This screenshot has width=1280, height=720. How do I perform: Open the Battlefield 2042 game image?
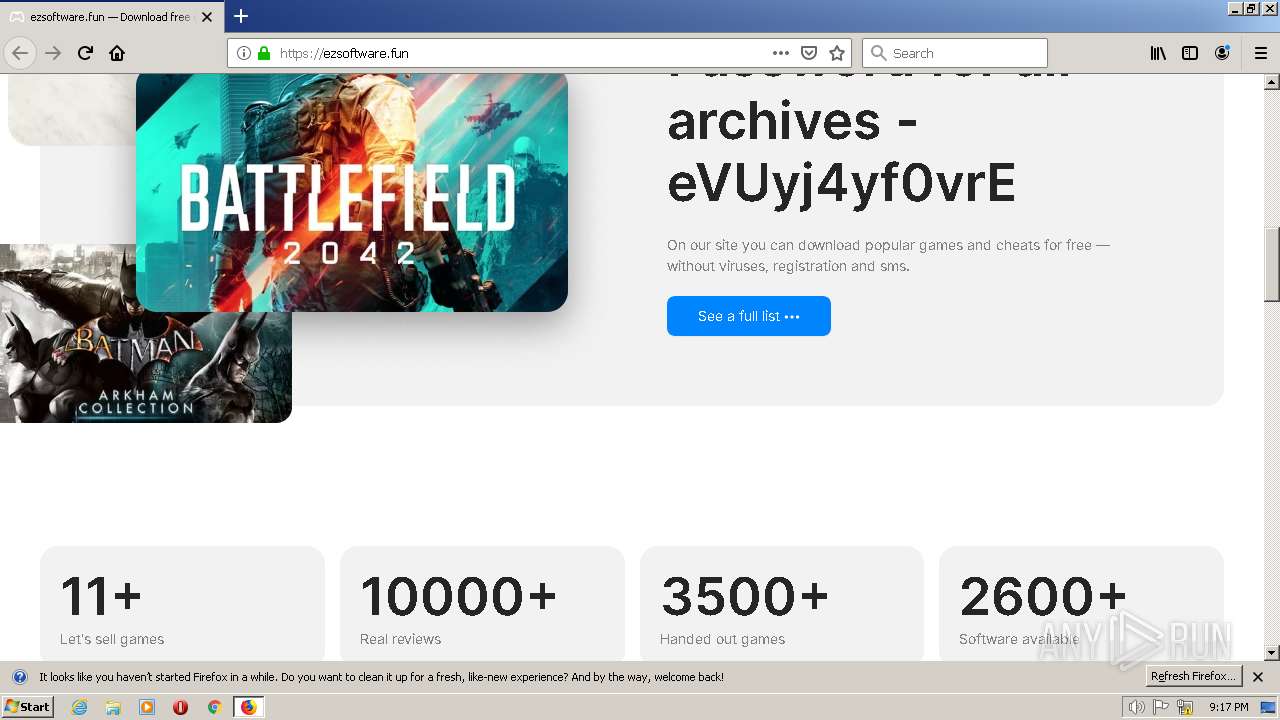pos(352,192)
